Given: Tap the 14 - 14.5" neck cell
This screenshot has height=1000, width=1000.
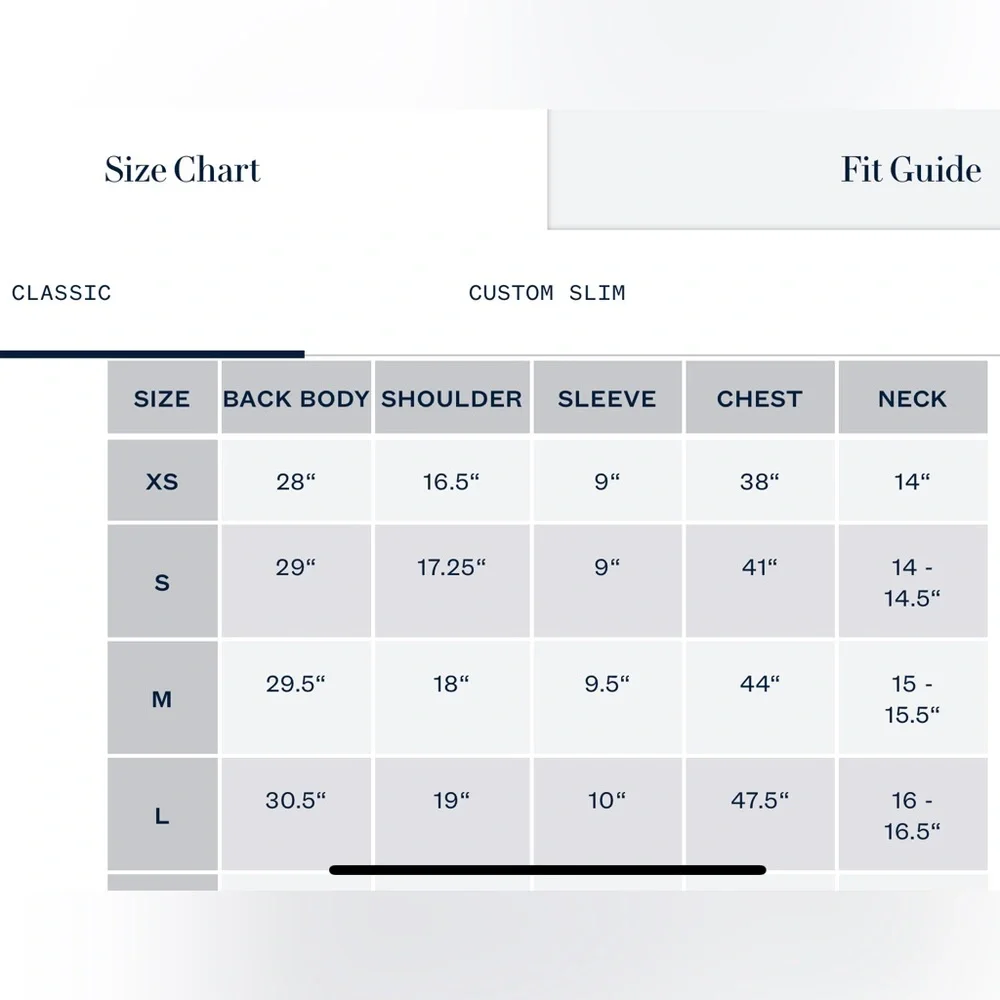Looking at the screenshot, I should (912, 582).
